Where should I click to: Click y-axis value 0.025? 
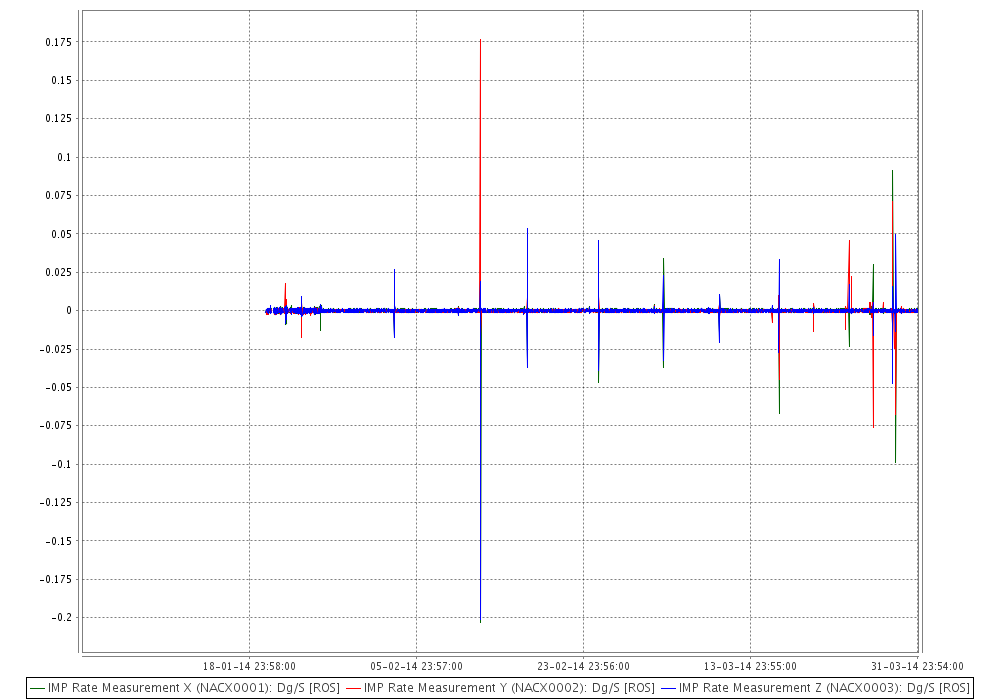(59, 272)
